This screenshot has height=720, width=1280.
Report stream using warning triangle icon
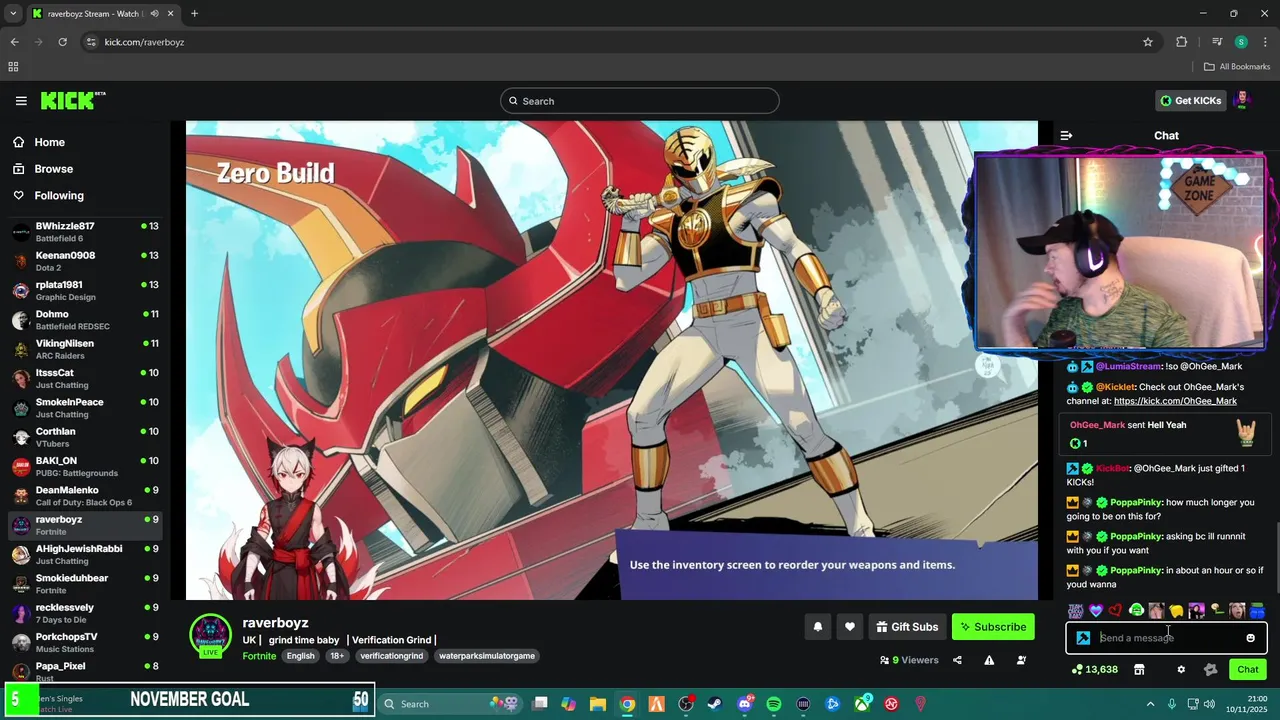[x=989, y=660]
